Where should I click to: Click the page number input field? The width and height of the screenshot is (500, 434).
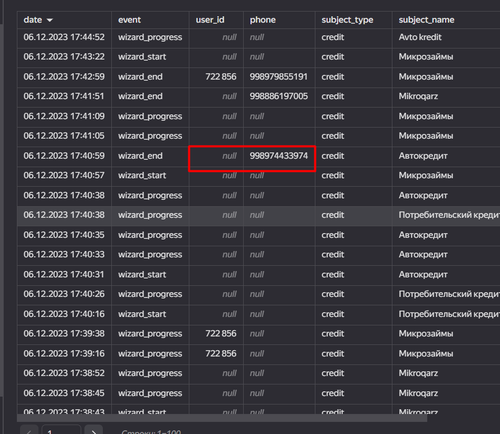[61, 430]
